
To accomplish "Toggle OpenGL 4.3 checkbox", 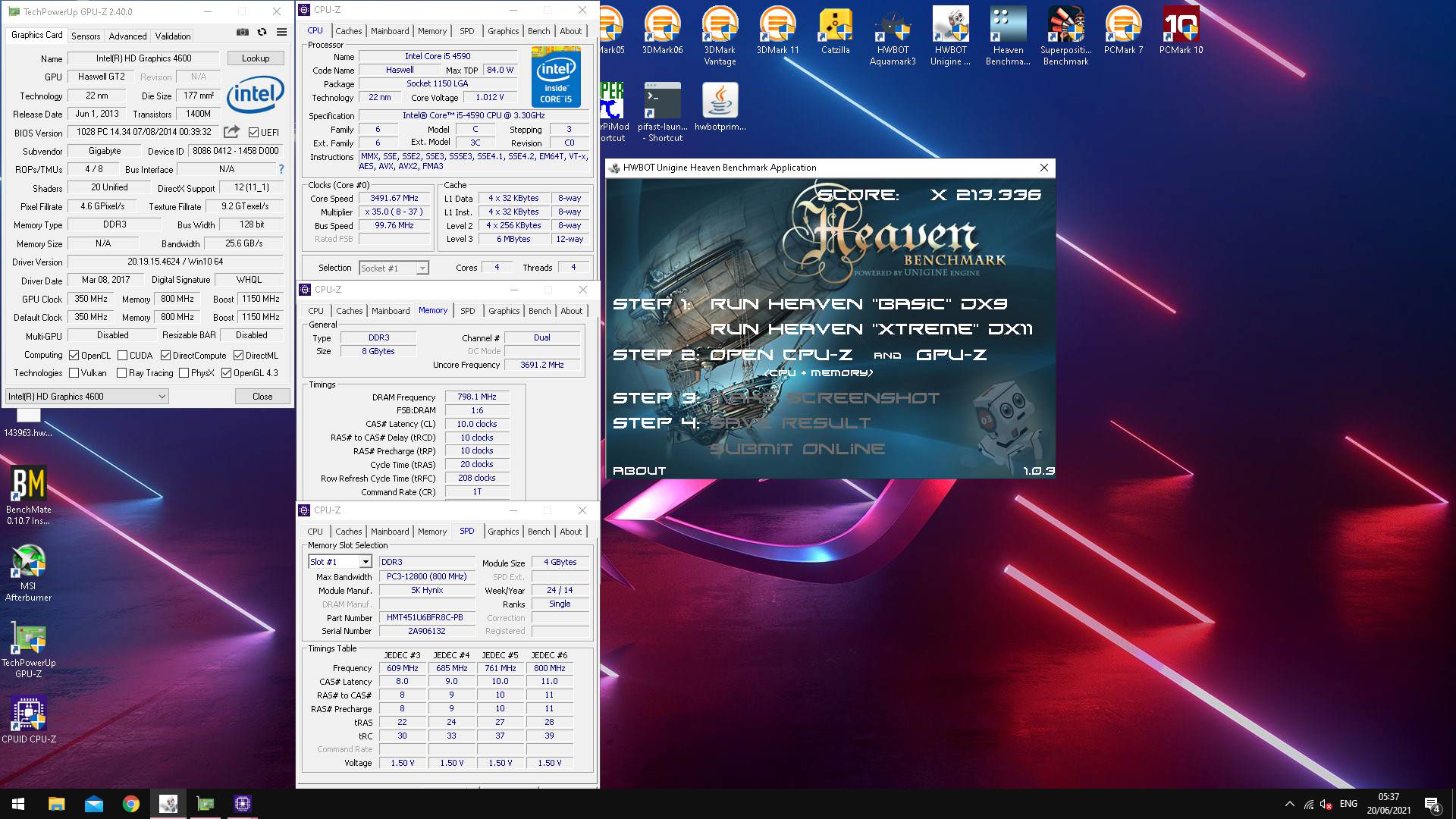I will pyautogui.click(x=226, y=372).
